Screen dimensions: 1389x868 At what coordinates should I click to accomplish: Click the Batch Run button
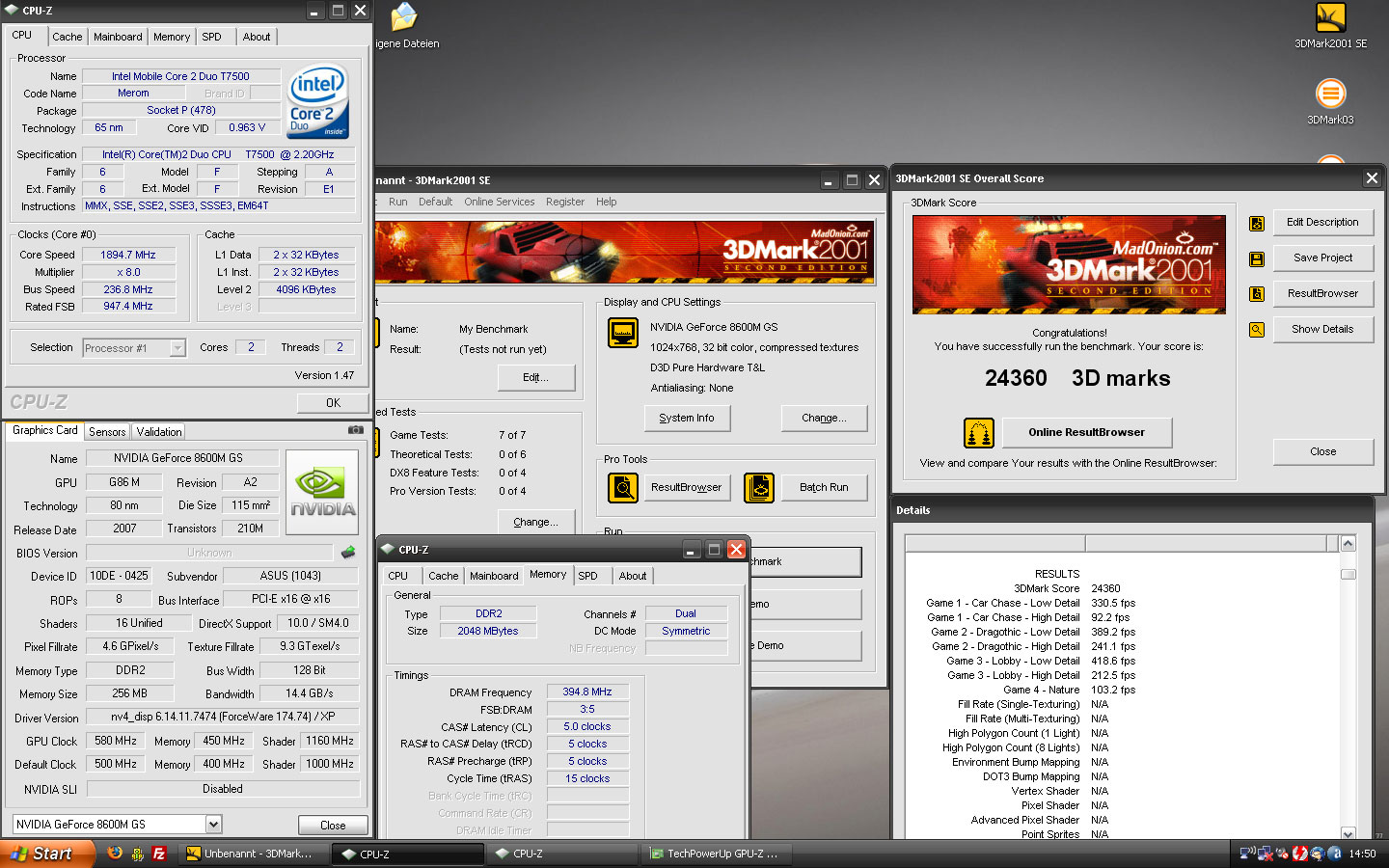824,488
